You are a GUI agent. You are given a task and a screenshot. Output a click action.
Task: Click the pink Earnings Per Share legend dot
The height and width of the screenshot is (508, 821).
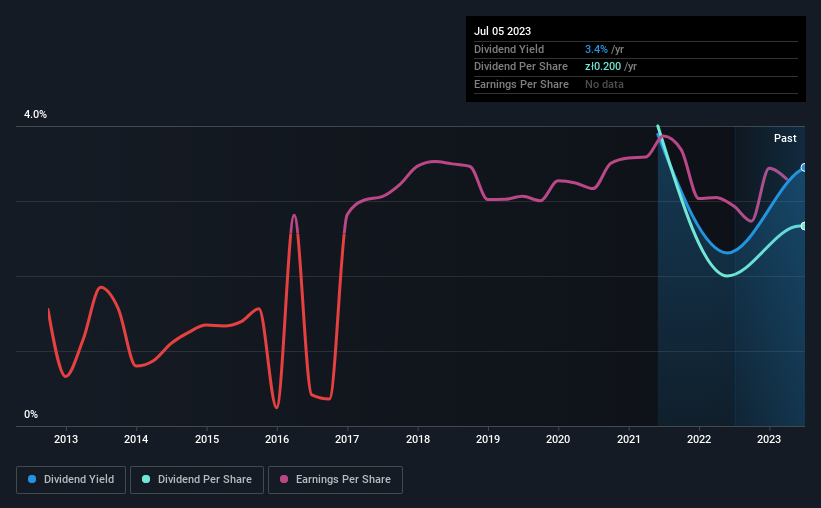pyautogui.click(x=284, y=479)
